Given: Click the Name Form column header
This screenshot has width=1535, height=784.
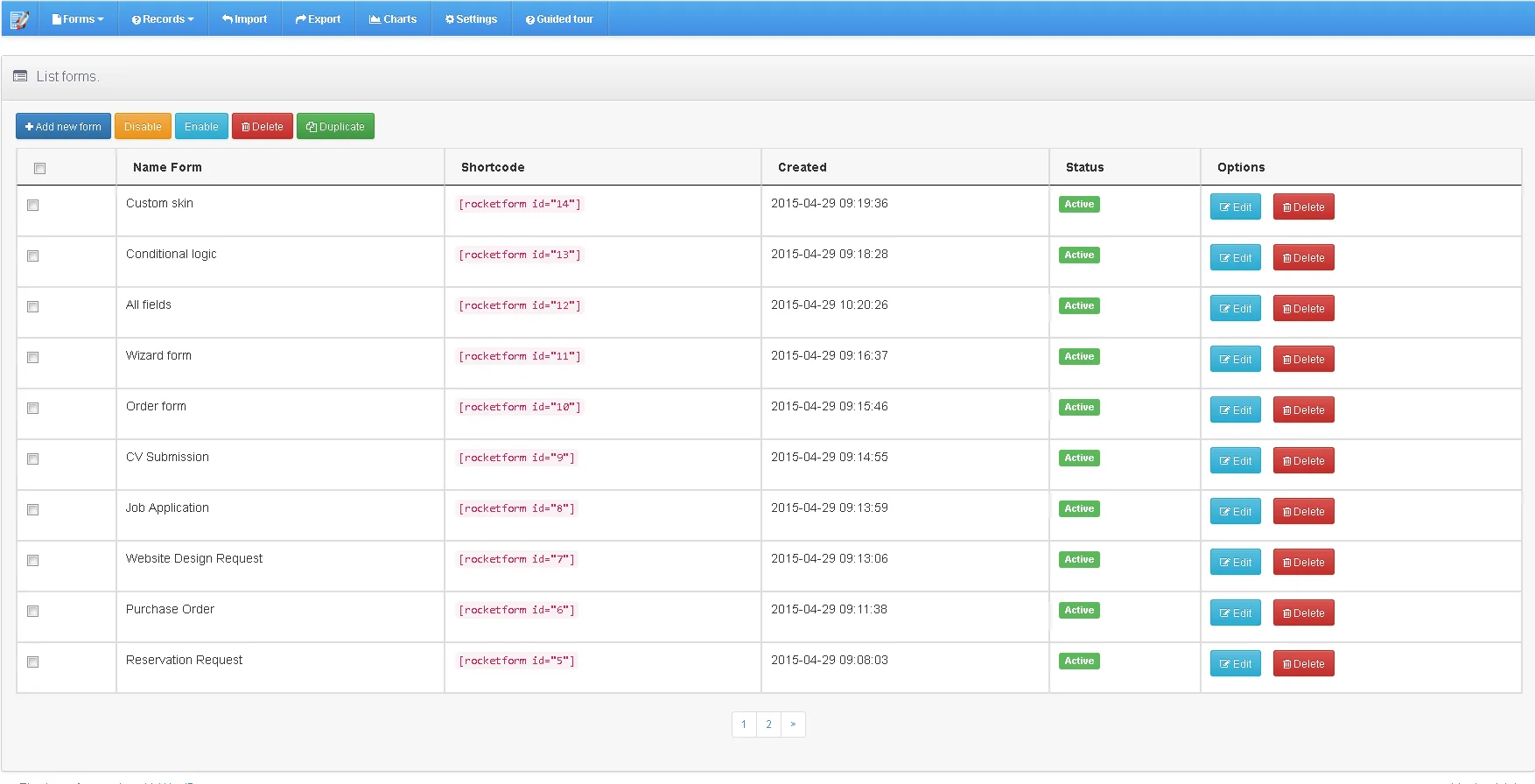Looking at the screenshot, I should (167, 167).
